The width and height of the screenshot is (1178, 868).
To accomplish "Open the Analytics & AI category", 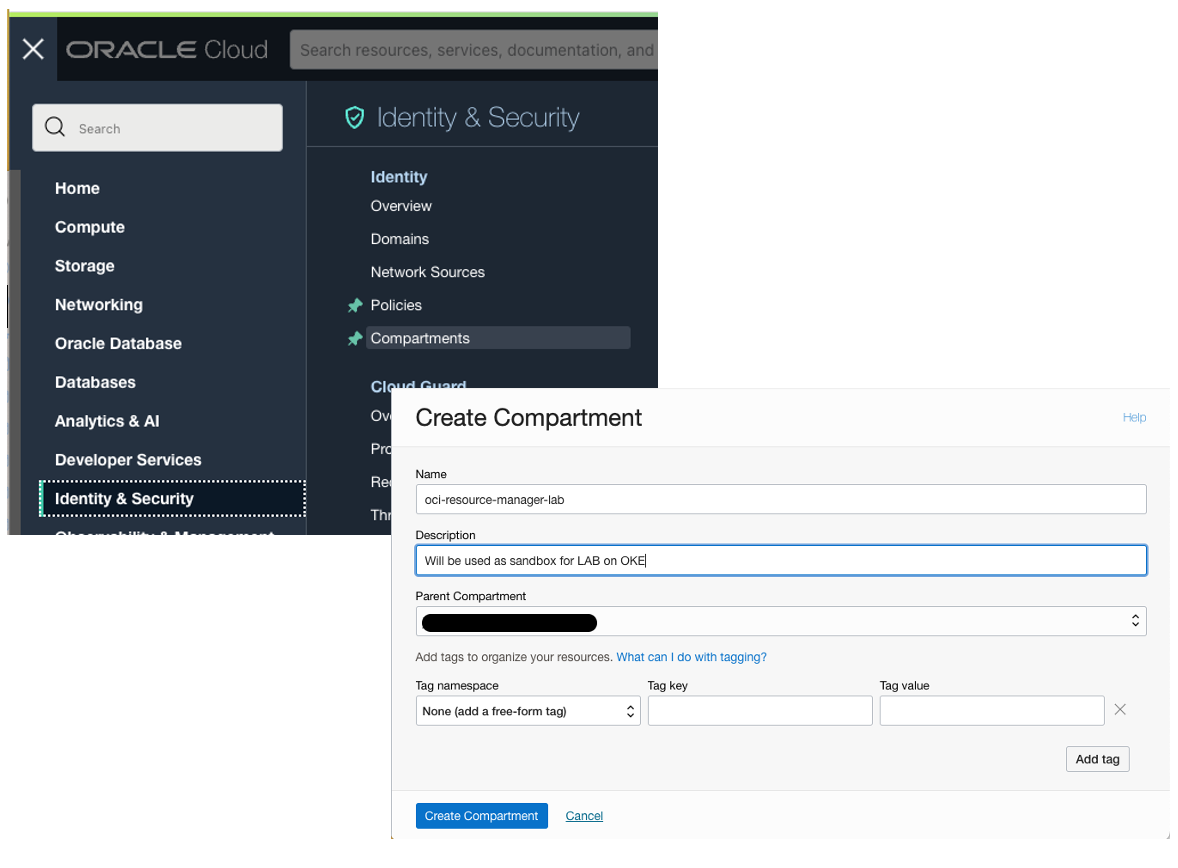I will coord(107,421).
